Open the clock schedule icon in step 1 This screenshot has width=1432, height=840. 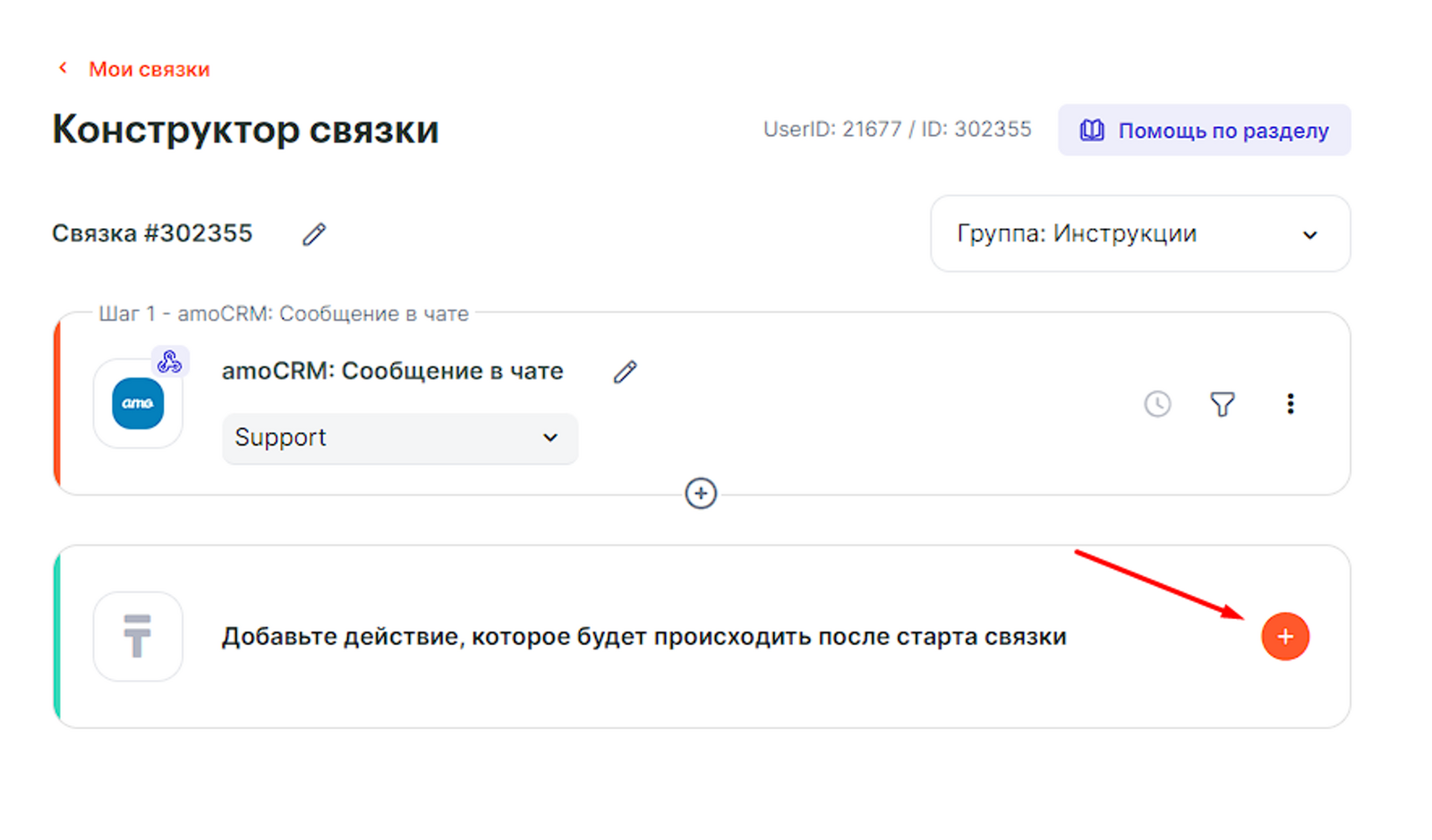[x=1157, y=404]
